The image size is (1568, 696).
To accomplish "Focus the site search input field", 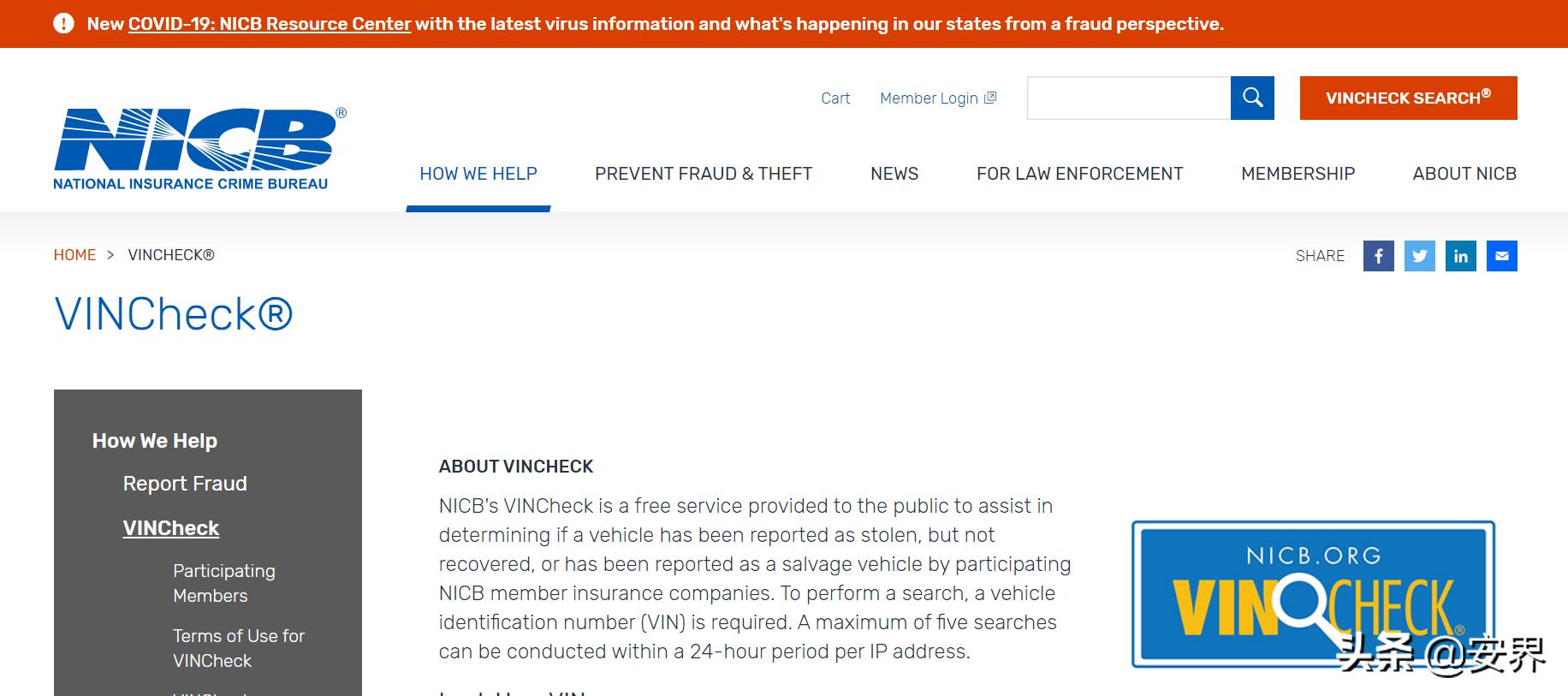I will tap(1129, 98).
